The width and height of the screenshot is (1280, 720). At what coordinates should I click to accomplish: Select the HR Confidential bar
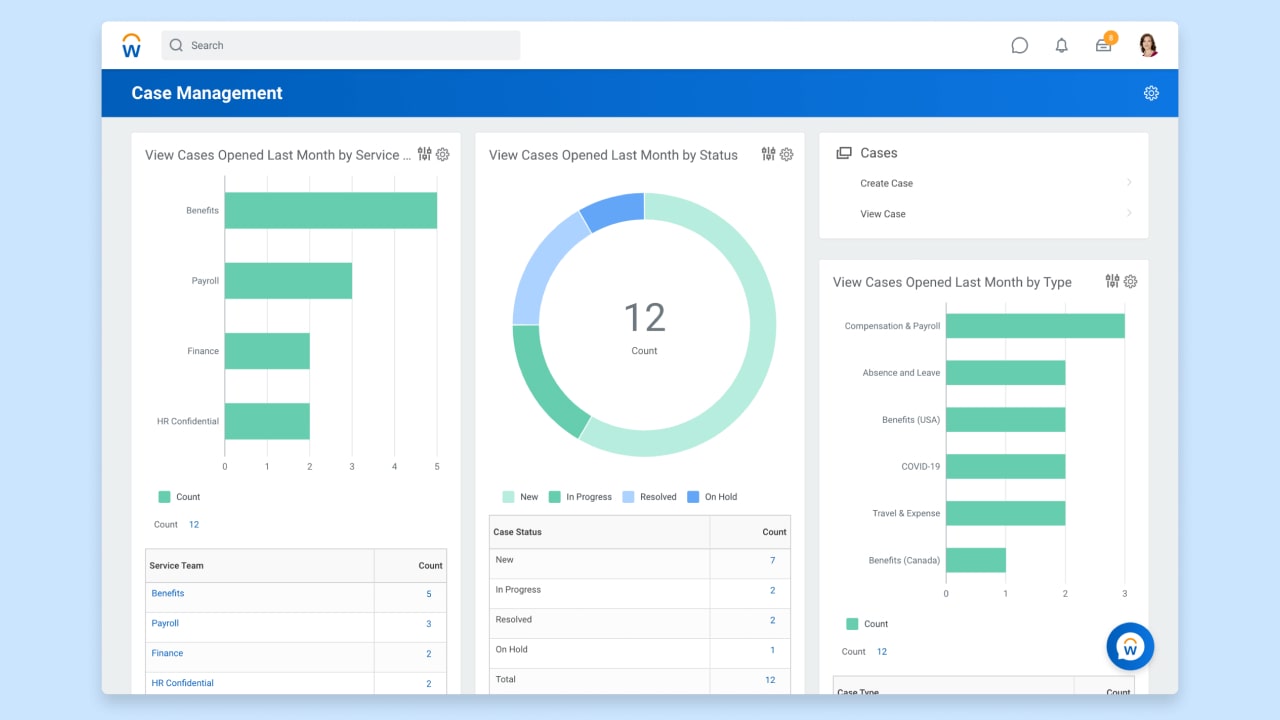[267, 421]
